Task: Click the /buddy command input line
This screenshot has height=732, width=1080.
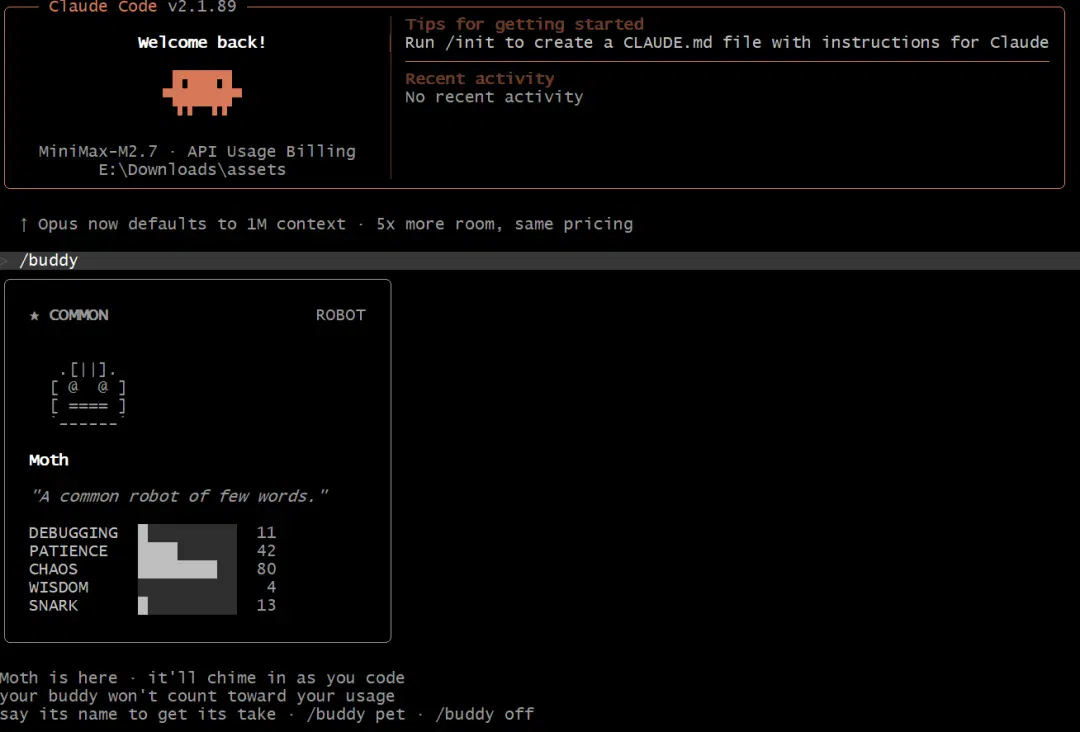Action: [540, 260]
